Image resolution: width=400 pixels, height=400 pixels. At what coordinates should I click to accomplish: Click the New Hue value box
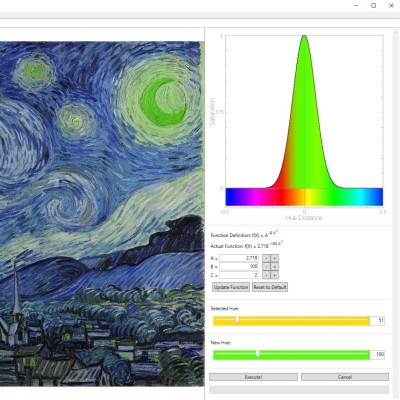377,354
